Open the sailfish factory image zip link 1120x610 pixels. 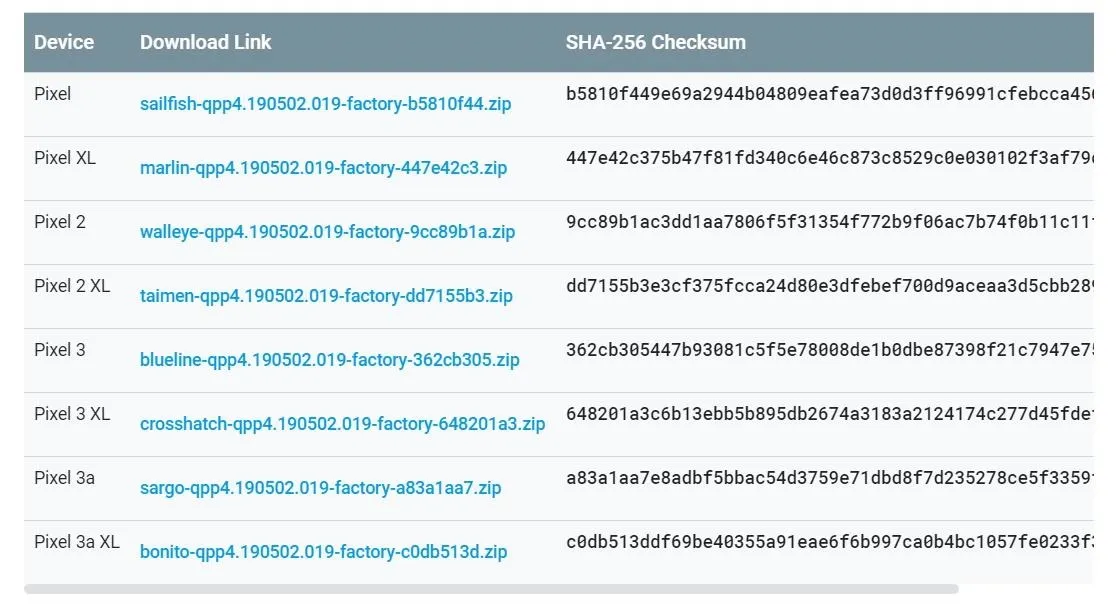[326, 104]
